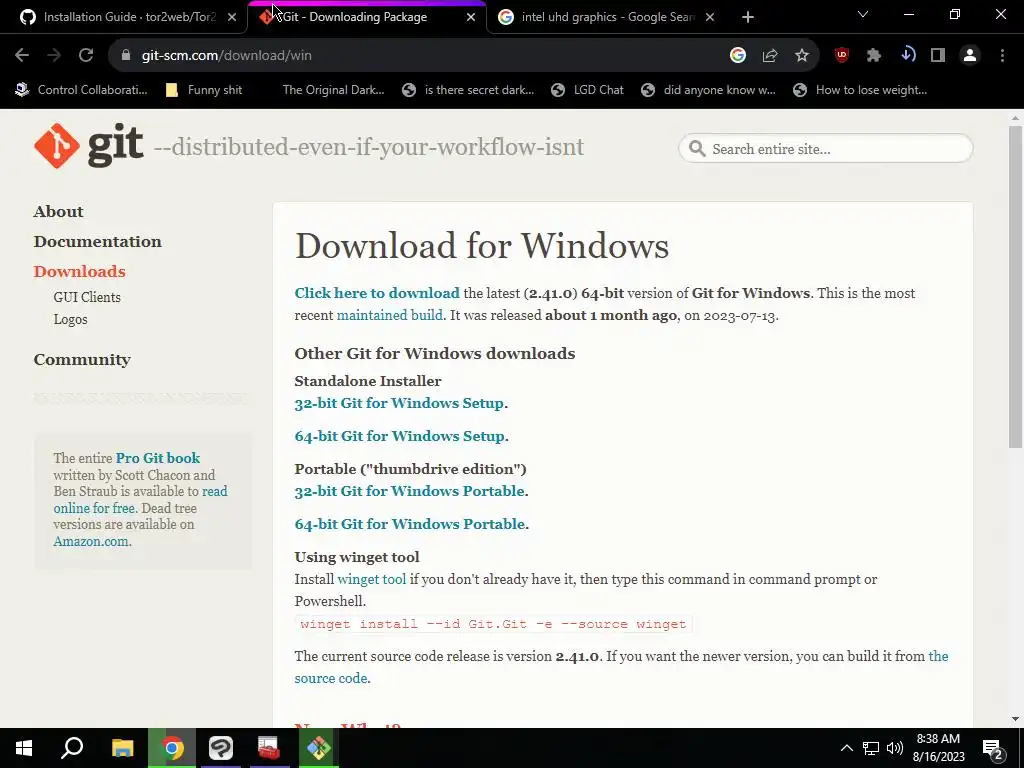The image size is (1024, 768).
Task: Expand the Chrome tab search chevron
Action: (x=863, y=14)
